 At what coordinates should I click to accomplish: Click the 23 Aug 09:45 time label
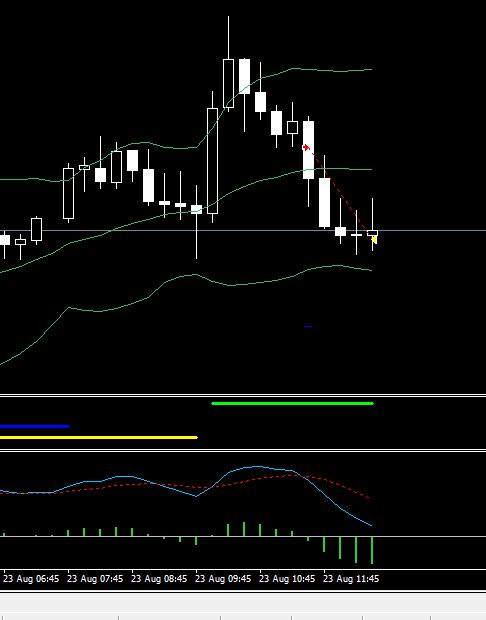[x=223, y=579]
